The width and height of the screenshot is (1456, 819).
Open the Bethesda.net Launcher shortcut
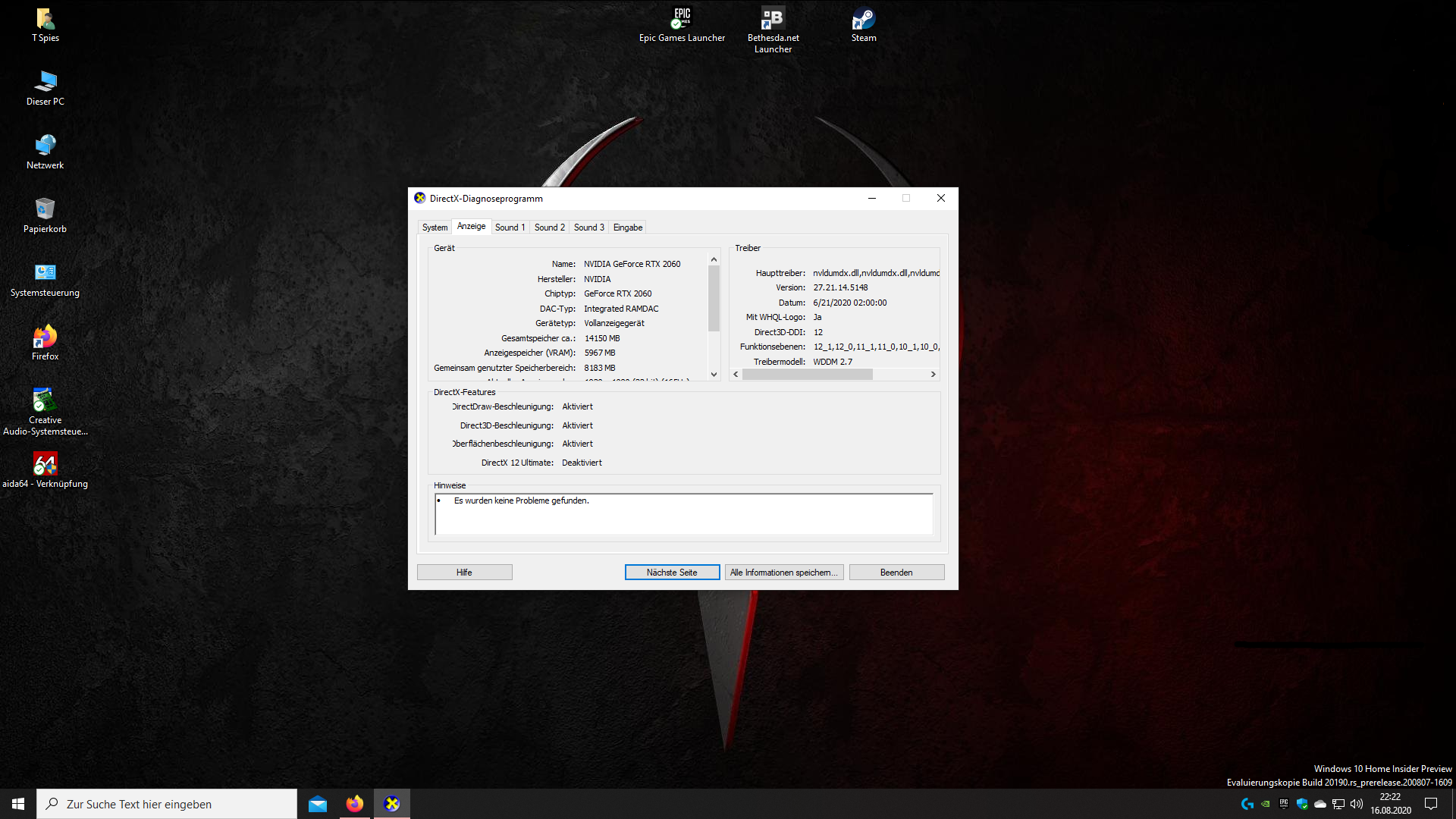pyautogui.click(x=773, y=20)
